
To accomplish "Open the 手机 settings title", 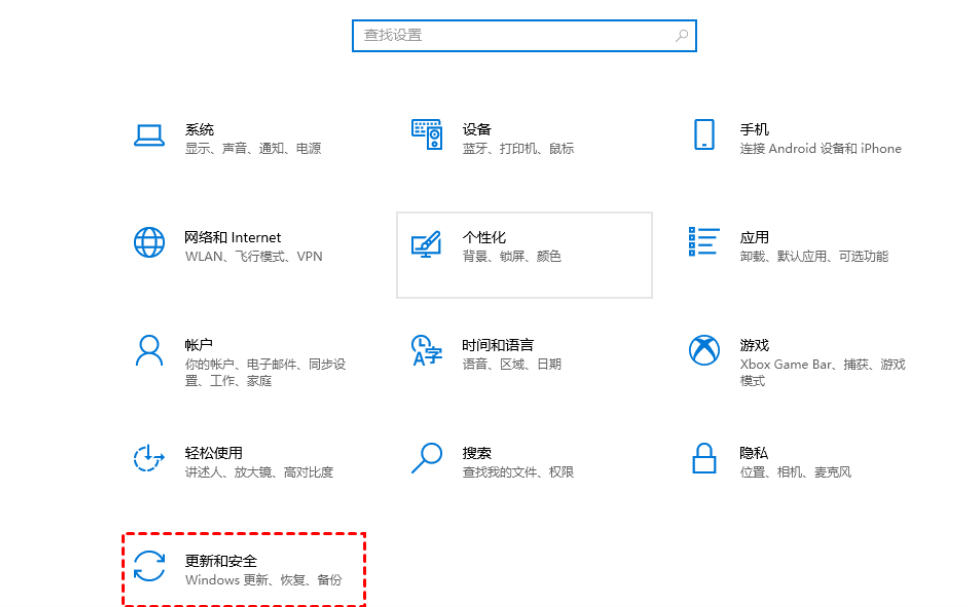I will (x=754, y=130).
